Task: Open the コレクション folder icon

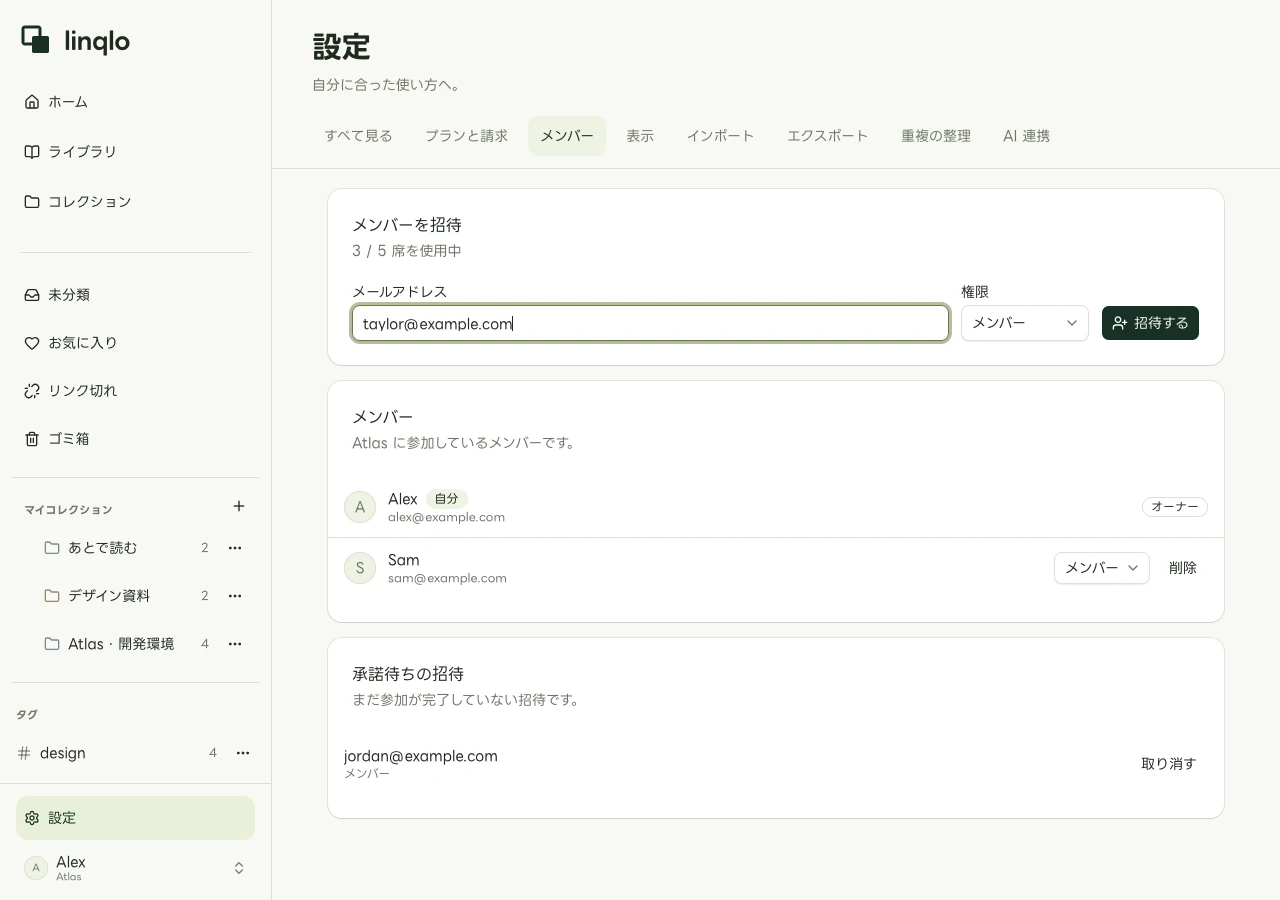Action: point(32,202)
